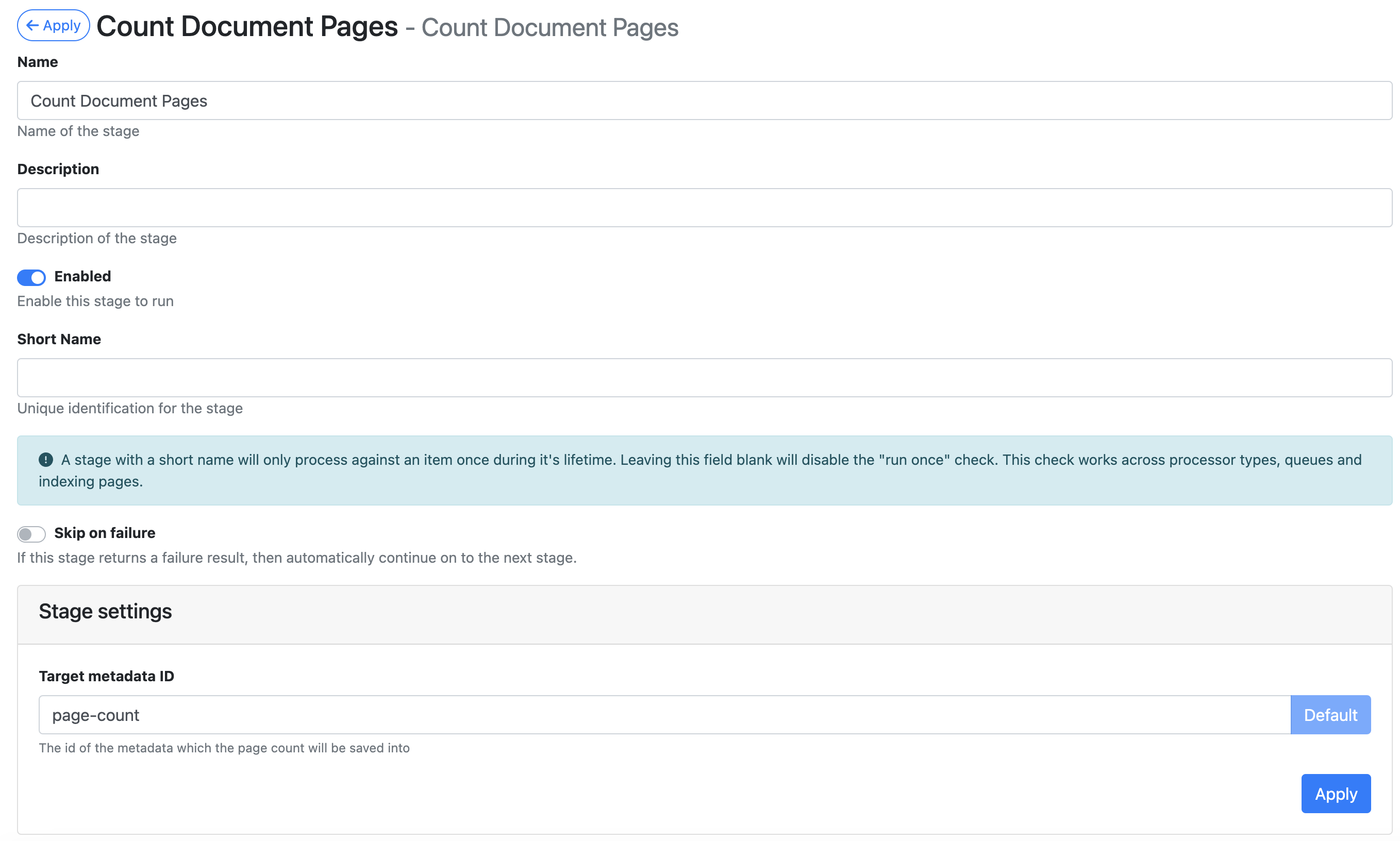Screen dimensions: 1400x841
Task: Click the 'Skip on failure' label text
Action: pyautogui.click(x=104, y=533)
